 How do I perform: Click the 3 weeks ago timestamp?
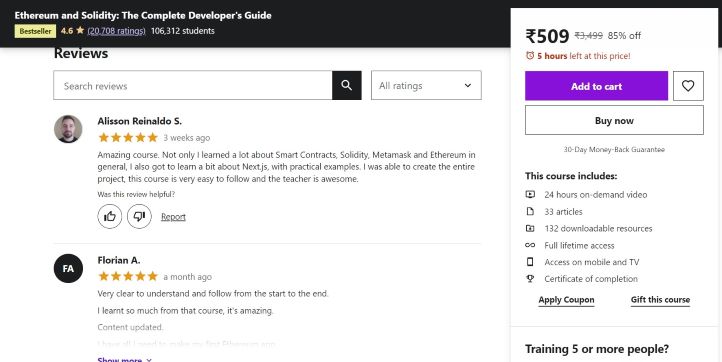point(186,138)
